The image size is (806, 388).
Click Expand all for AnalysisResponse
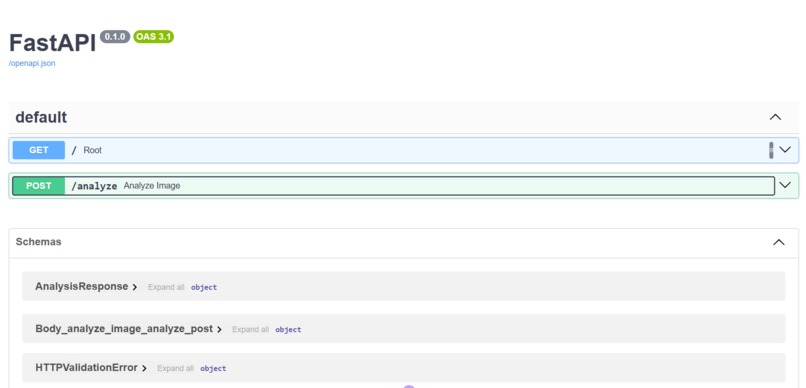point(166,287)
